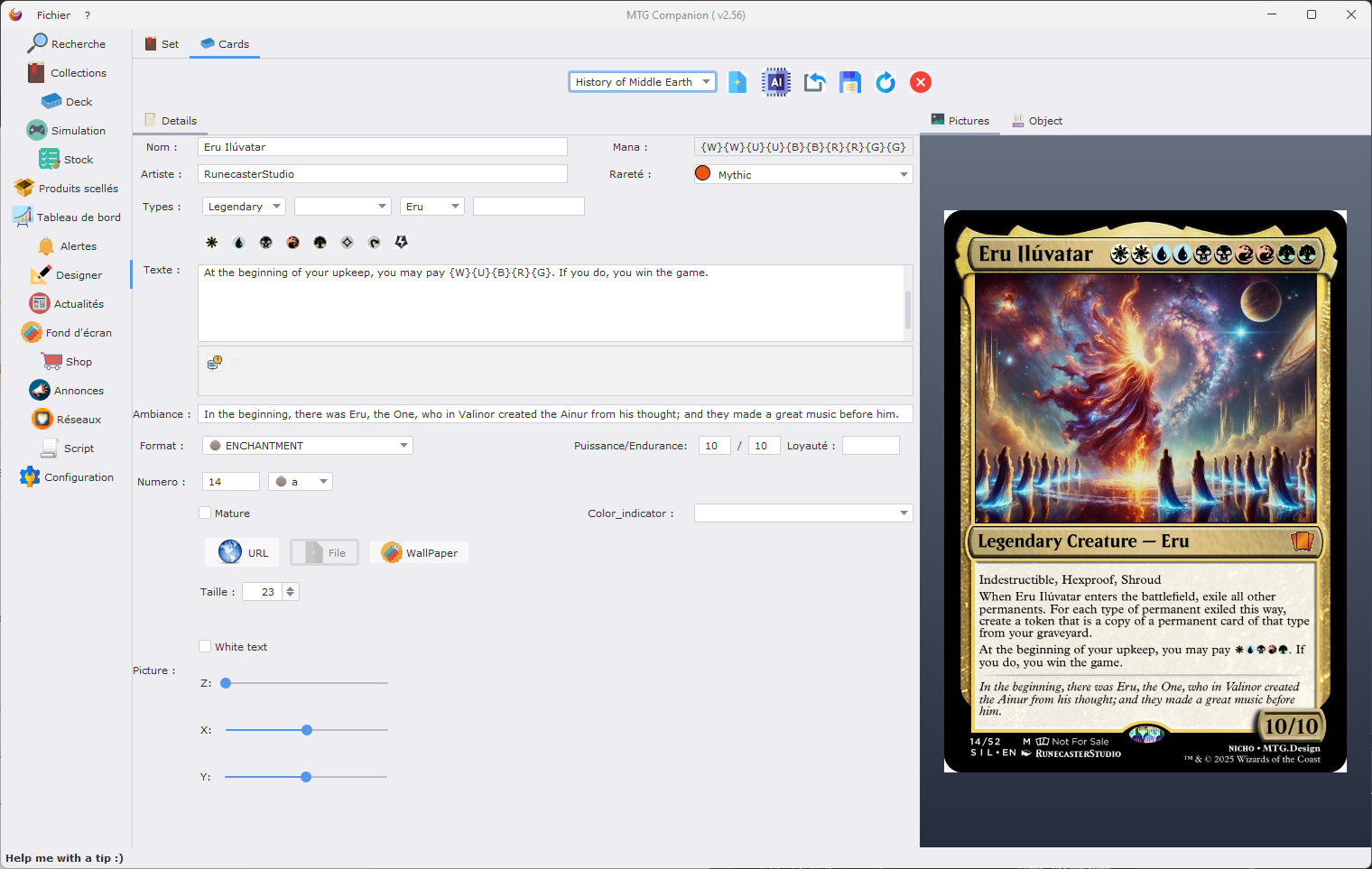Open Recherche in the sidebar
This screenshot has height=869, width=1372.
(x=67, y=43)
